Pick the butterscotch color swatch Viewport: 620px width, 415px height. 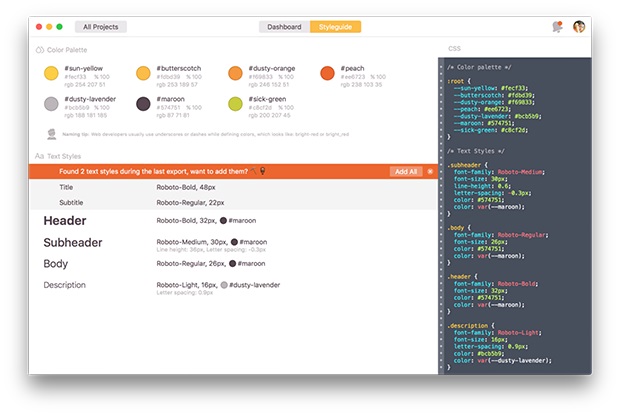143,73
